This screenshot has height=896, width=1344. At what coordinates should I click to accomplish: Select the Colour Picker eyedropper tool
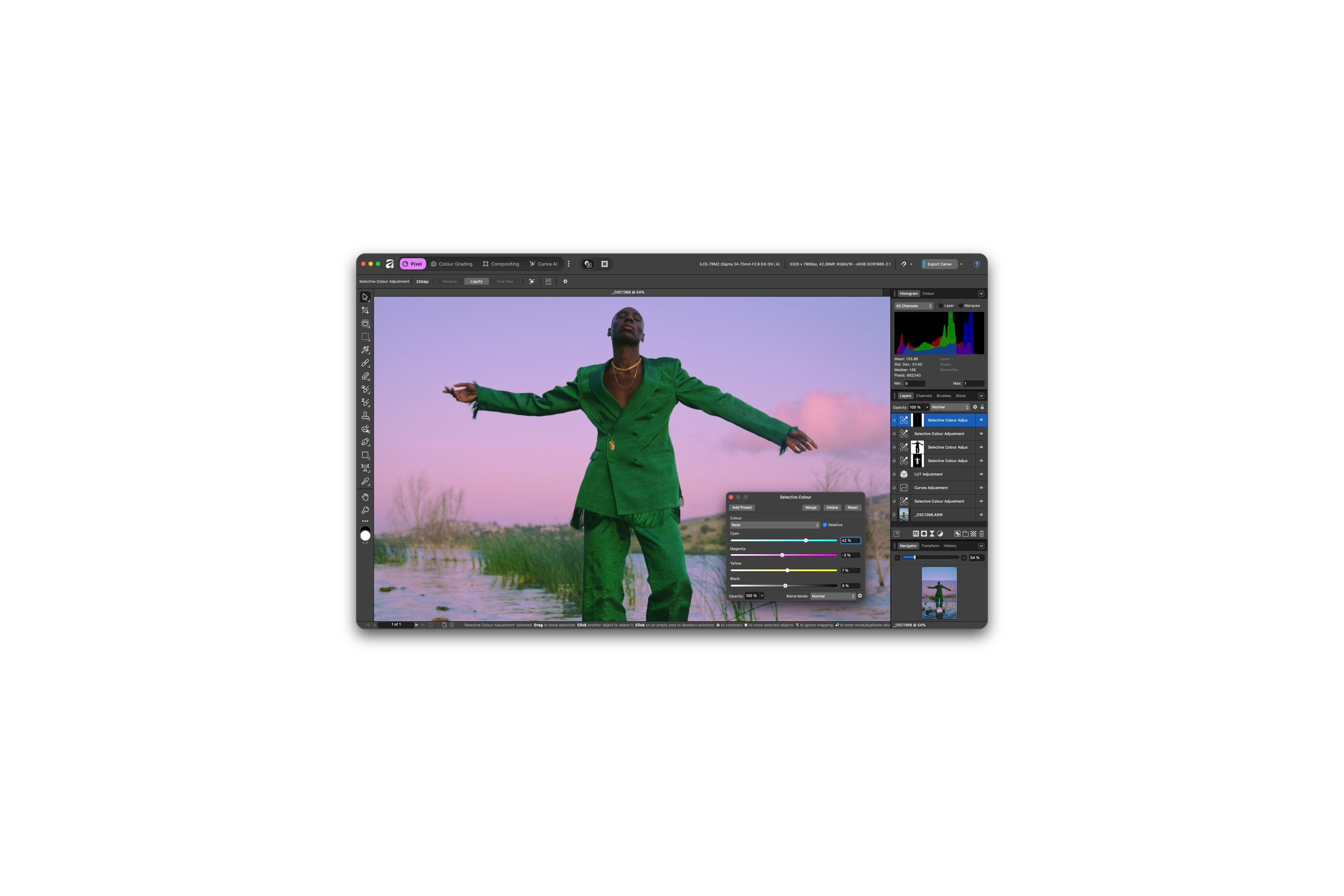(x=365, y=481)
